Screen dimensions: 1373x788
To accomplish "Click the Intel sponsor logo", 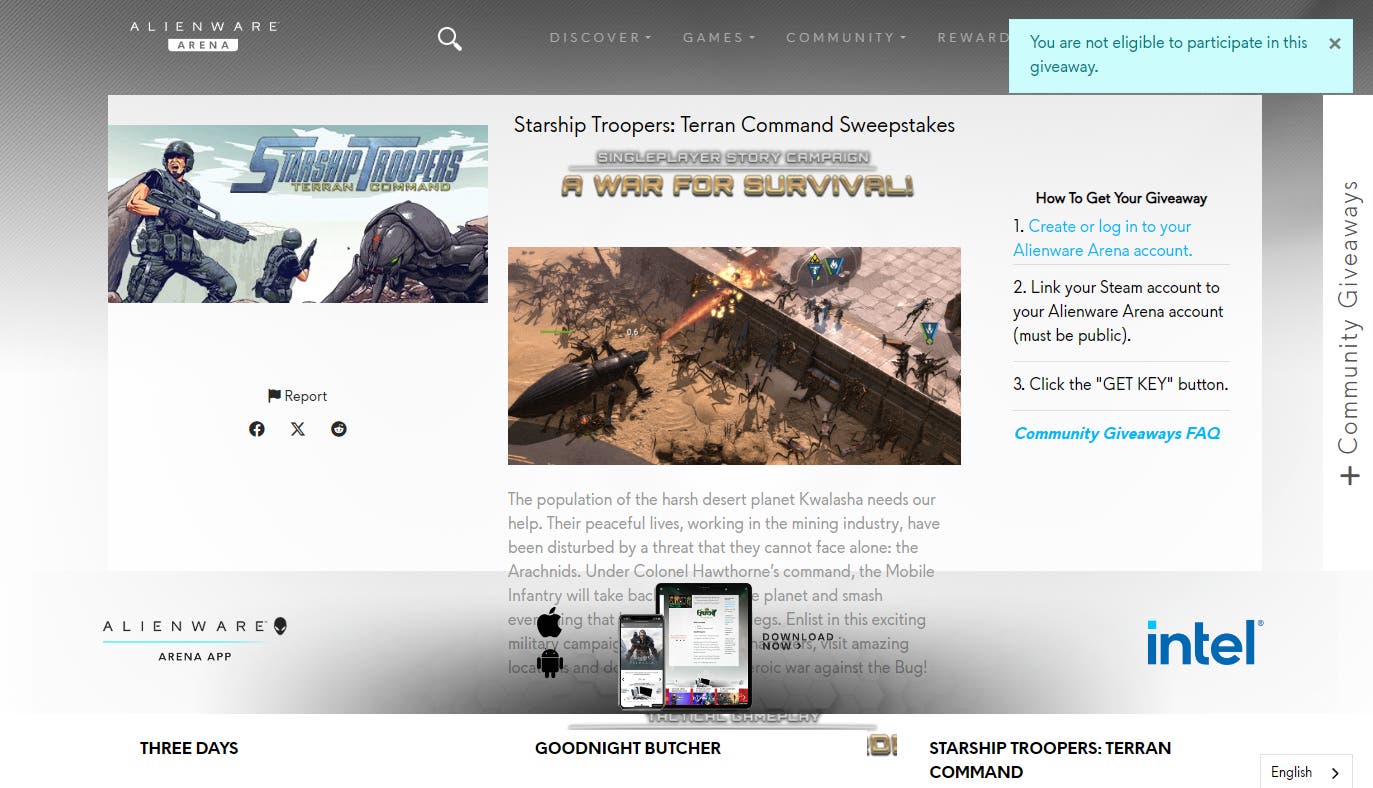I will click(x=1205, y=642).
